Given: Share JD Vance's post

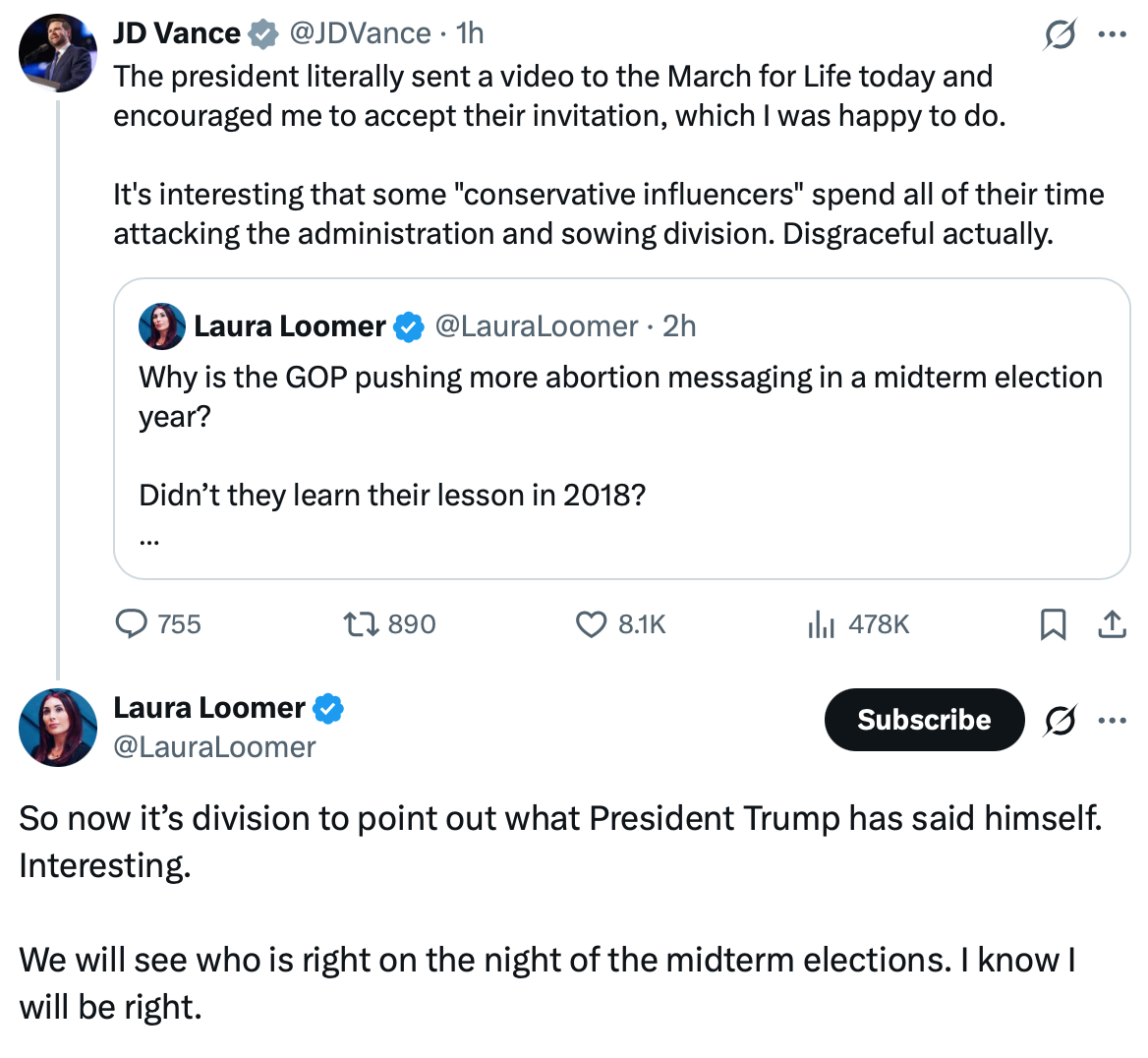Looking at the screenshot, I should pyautogui.click(x=1112, y=624).
